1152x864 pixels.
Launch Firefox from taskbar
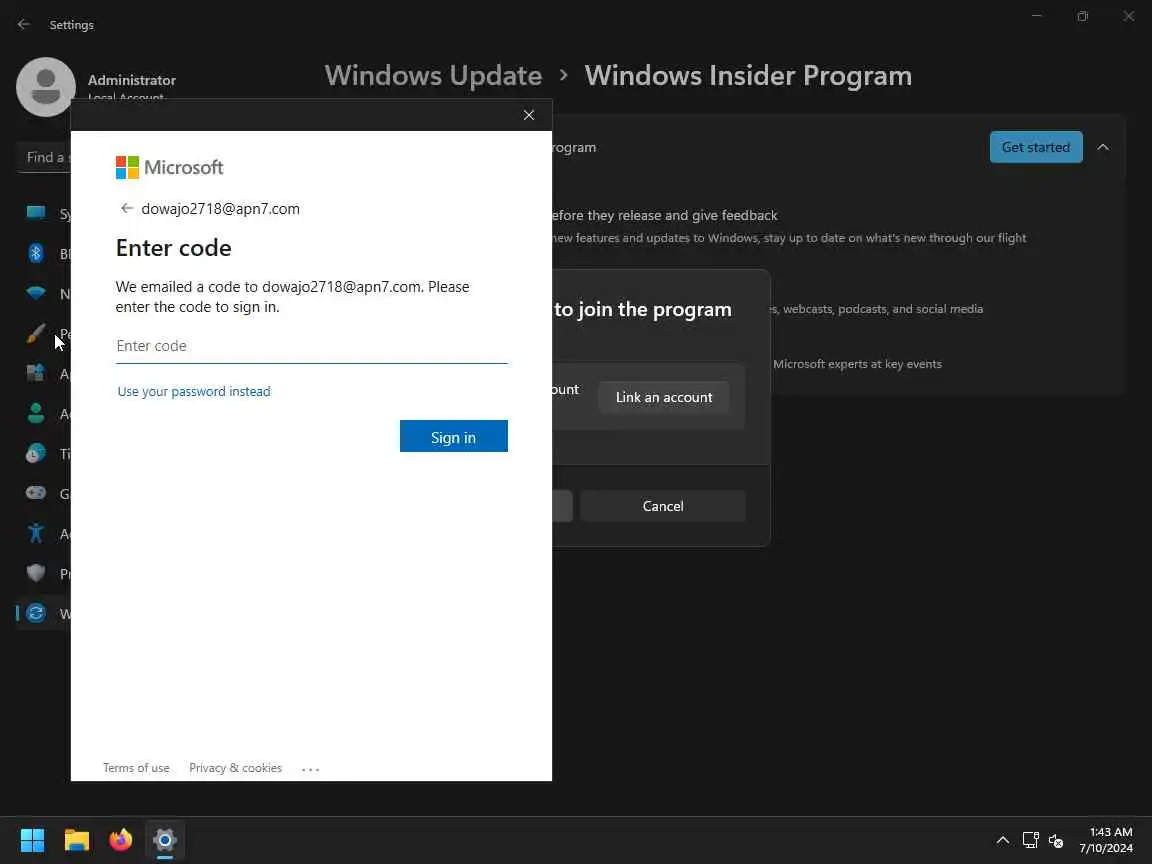tap(120, 840)
